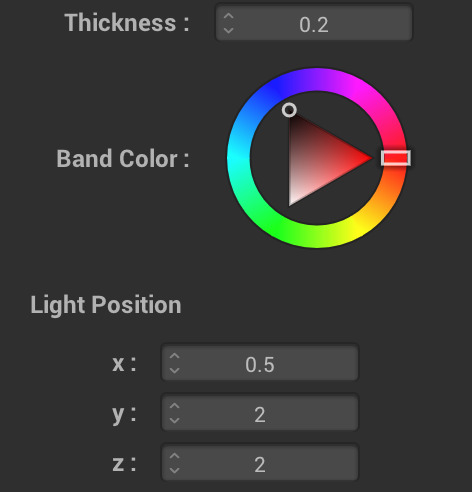Click the y value field showing 2

click(x=260, y=413)
